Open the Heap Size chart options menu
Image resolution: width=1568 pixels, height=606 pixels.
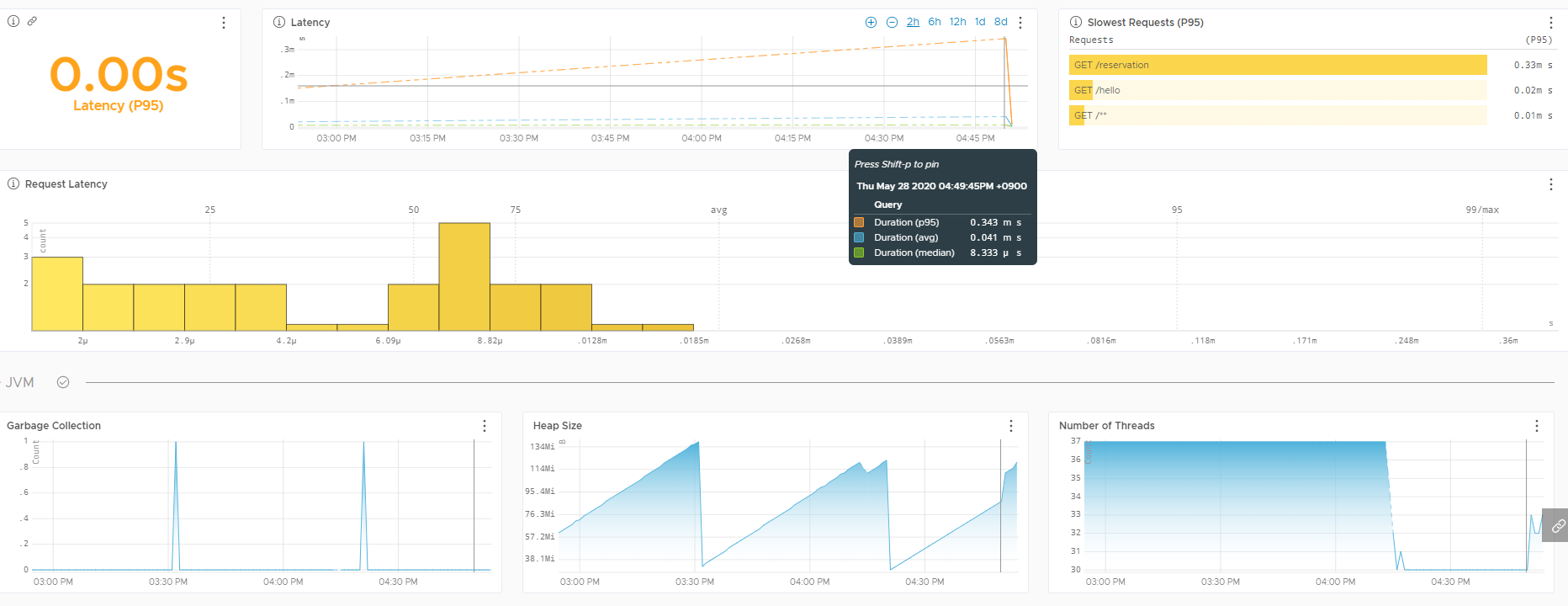click(1011, 426)
